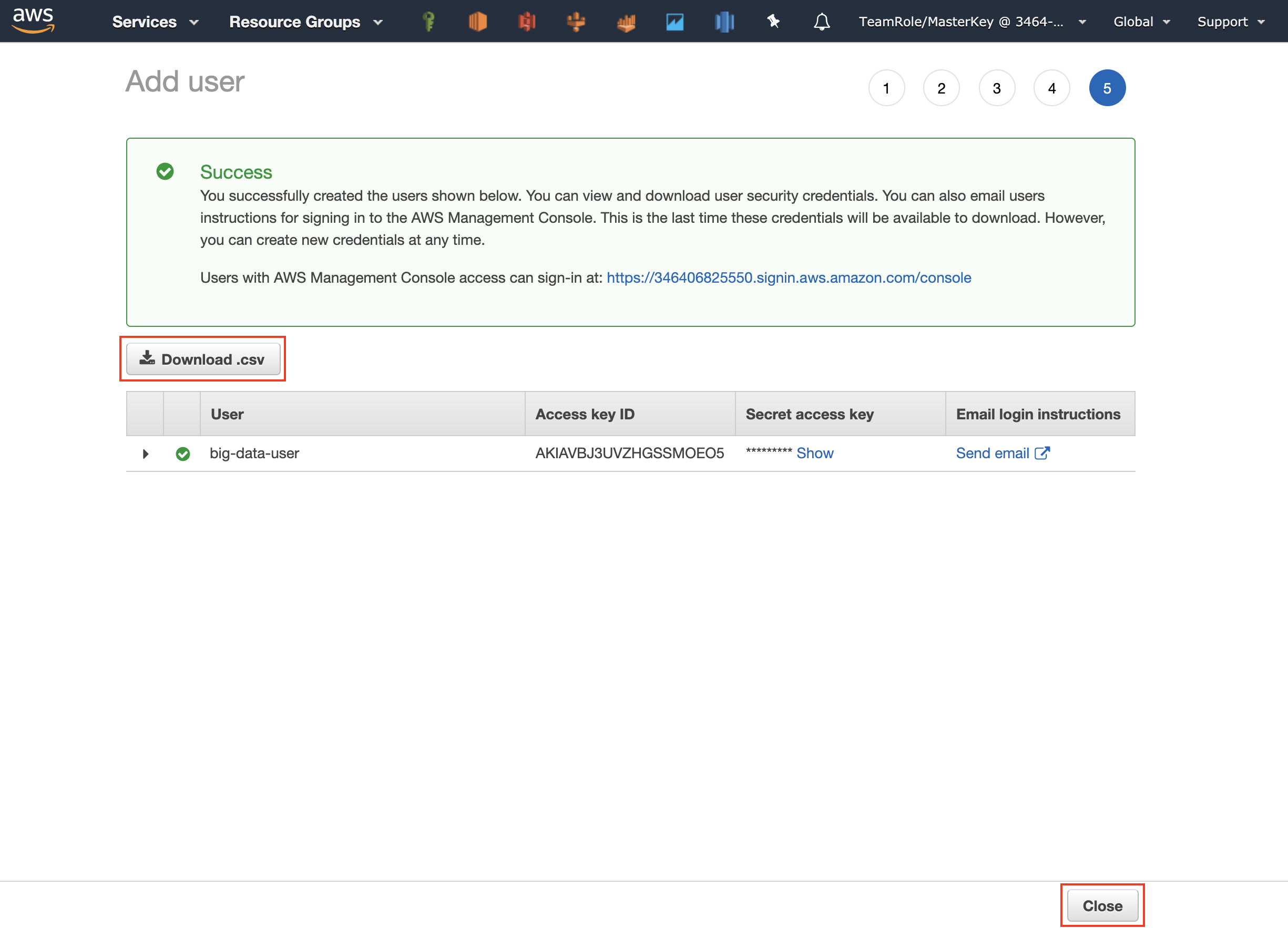This screenshot has height=928, width=1288.
Task: Click the pushpin shortcut editor icon
Action: click(773, 22)
